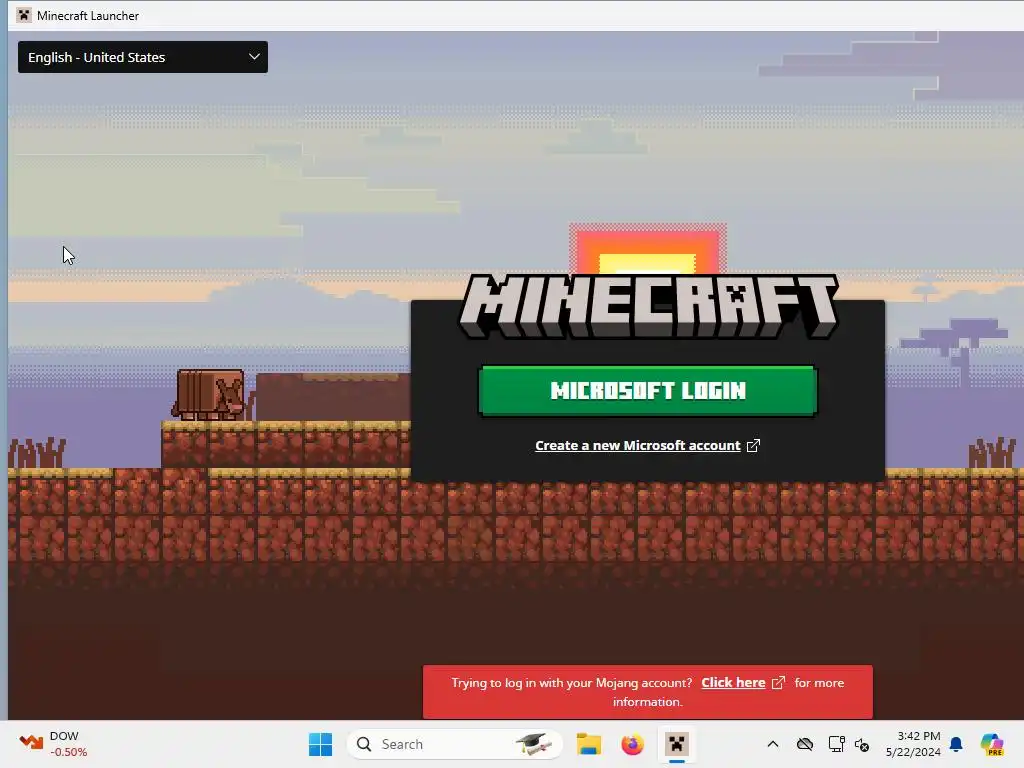Viewport: 1024px width, 768px height.
Task: Click the taskbar Search box
Action: click(455, 744)
